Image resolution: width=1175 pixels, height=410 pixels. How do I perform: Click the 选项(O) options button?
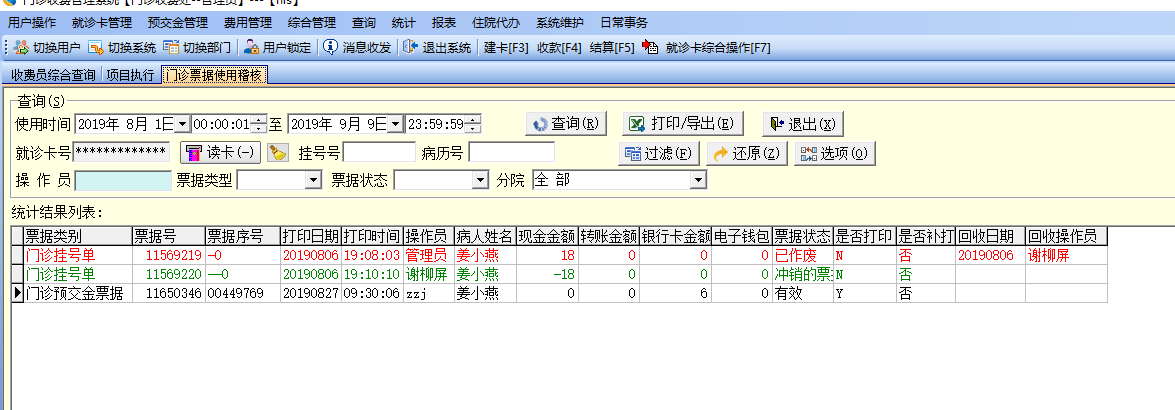[835, 154]
